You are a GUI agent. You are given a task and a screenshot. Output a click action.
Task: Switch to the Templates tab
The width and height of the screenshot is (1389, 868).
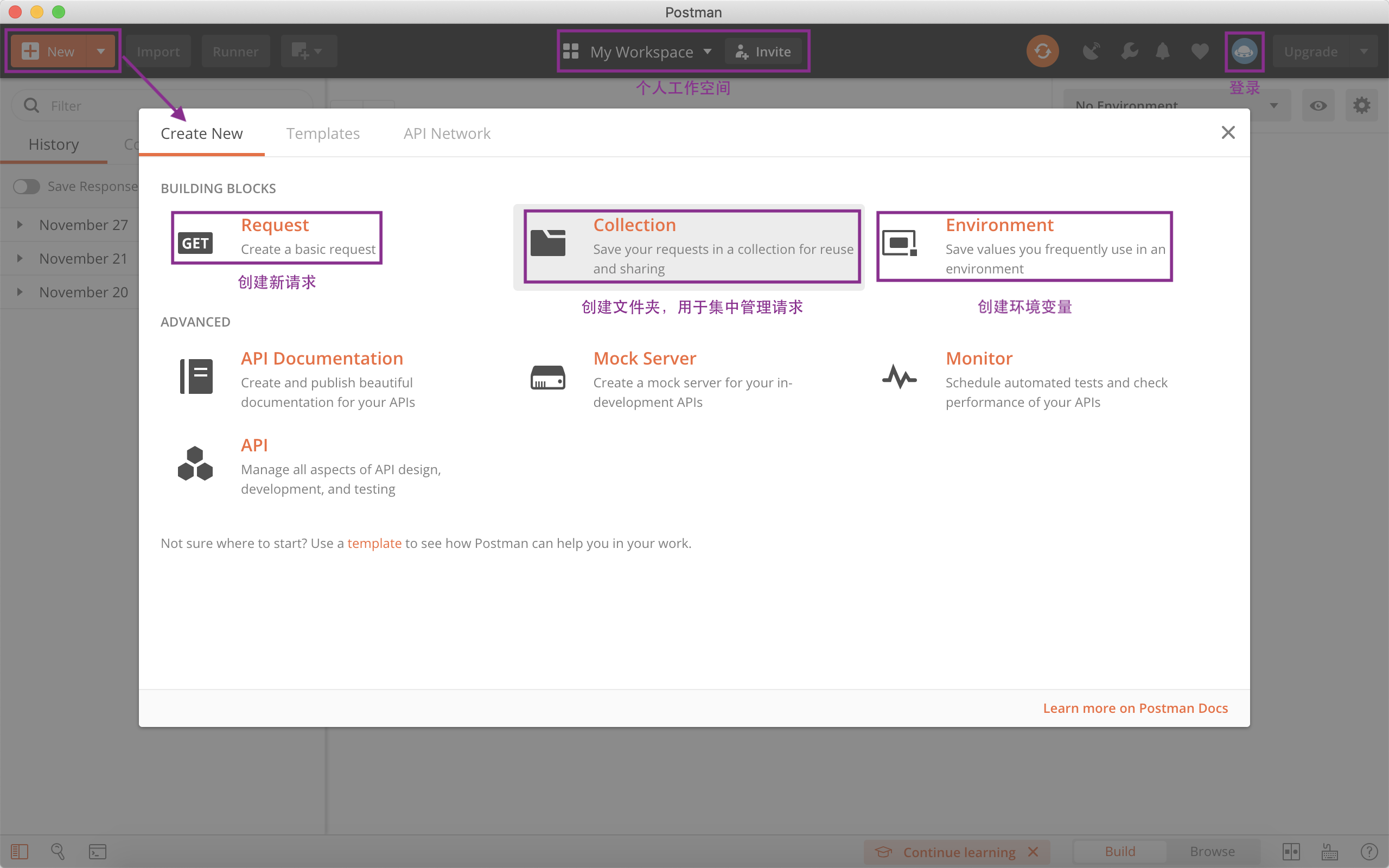(323, 133)
